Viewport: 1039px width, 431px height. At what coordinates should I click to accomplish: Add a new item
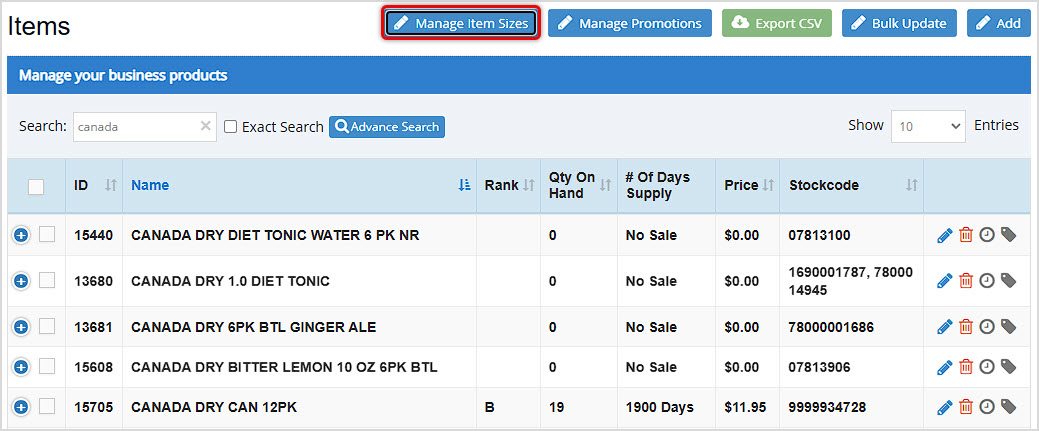coord(999,23)
